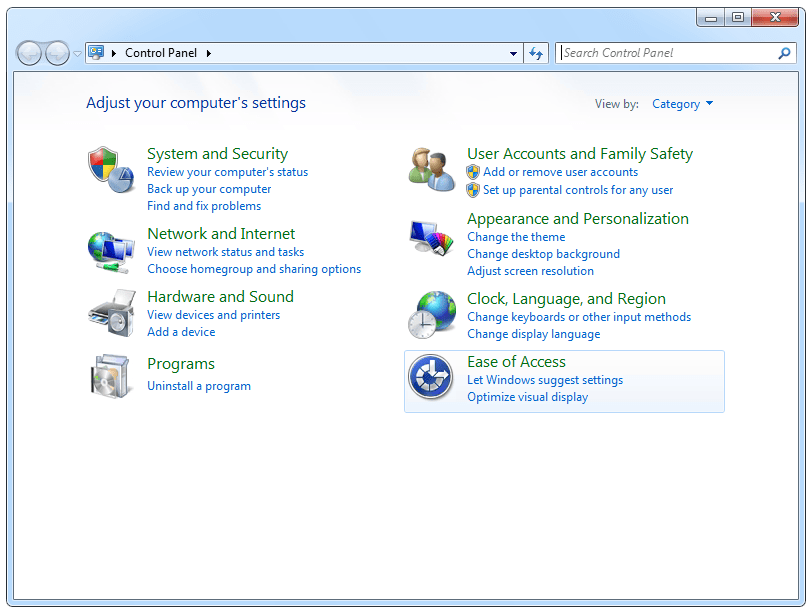Open the Ease of Access heading
Image resolution: width=812 pixels, height=612 pixels.
516,362
